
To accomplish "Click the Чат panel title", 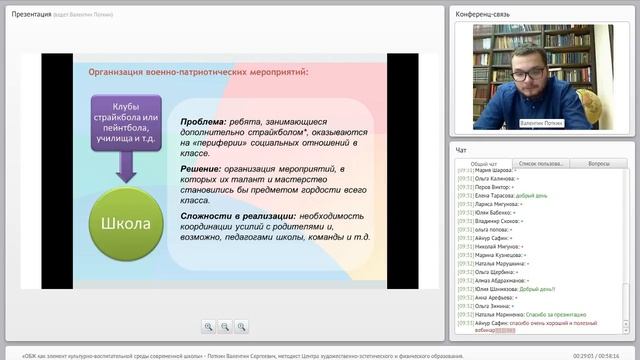I will click(461, 150).
